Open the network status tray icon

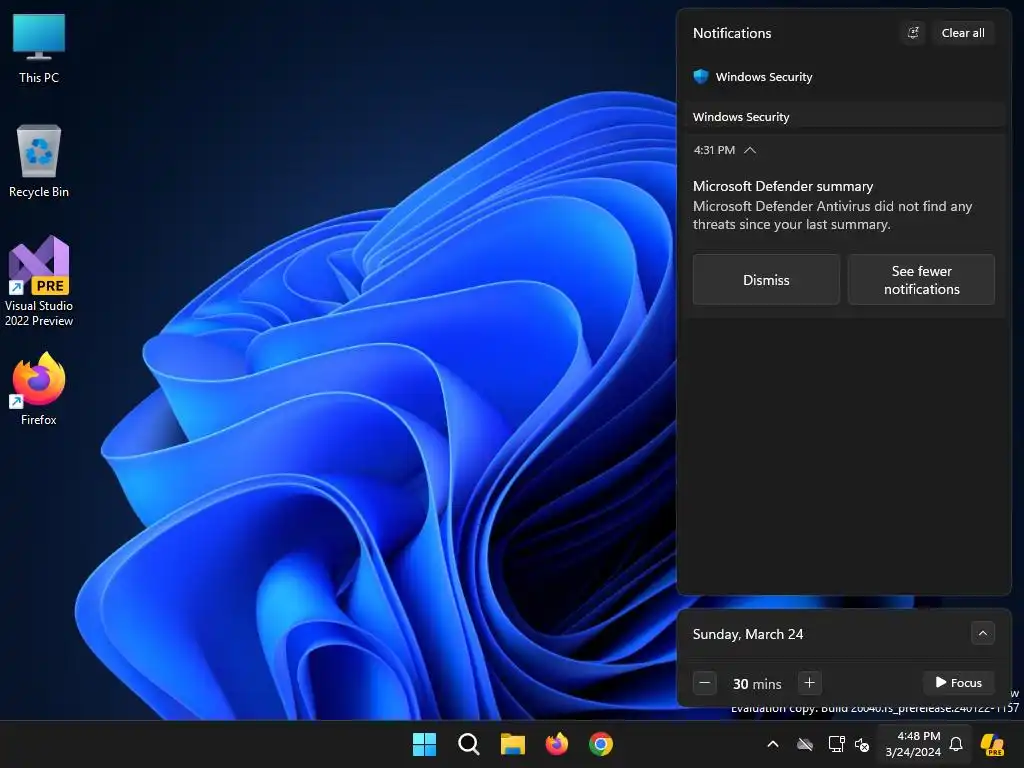[836, 744]
